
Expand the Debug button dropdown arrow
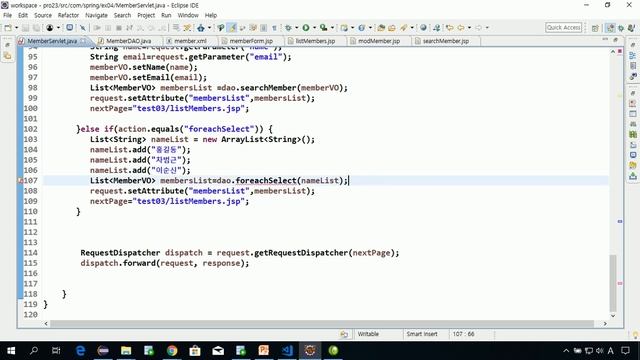click(296, 28)
